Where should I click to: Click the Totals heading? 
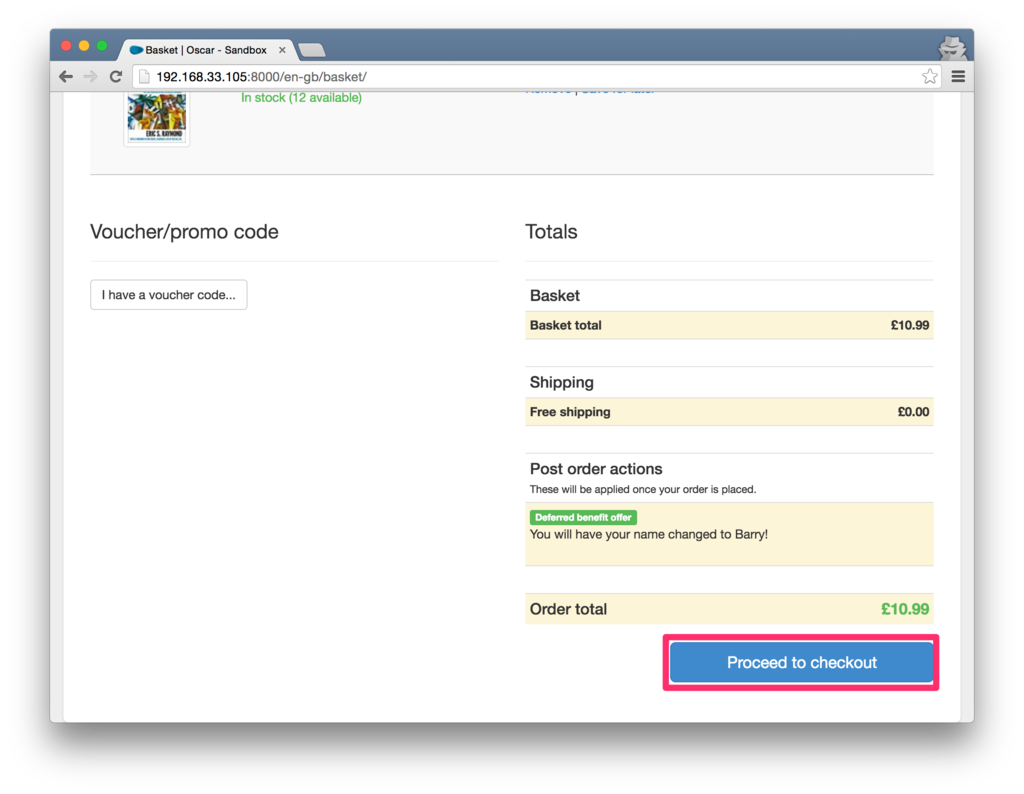[x=551, y=232]
